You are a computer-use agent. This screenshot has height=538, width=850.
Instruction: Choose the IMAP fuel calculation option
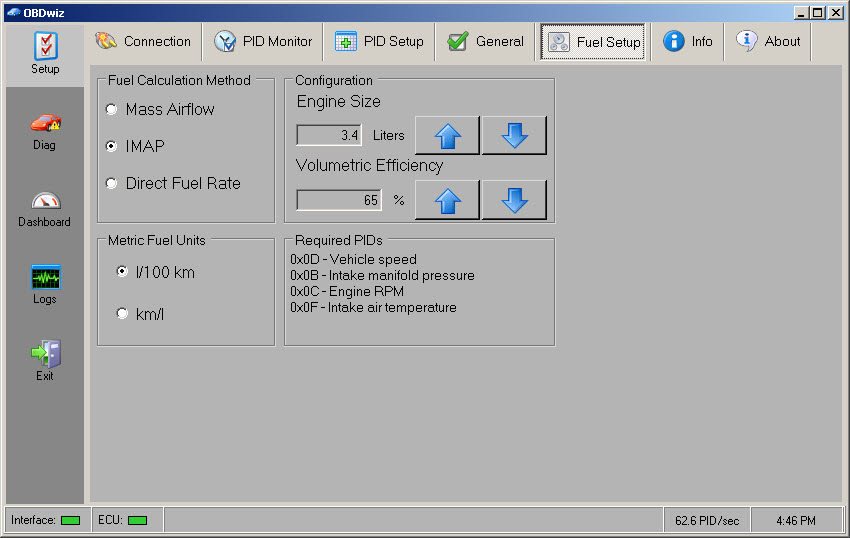(111, 146)
